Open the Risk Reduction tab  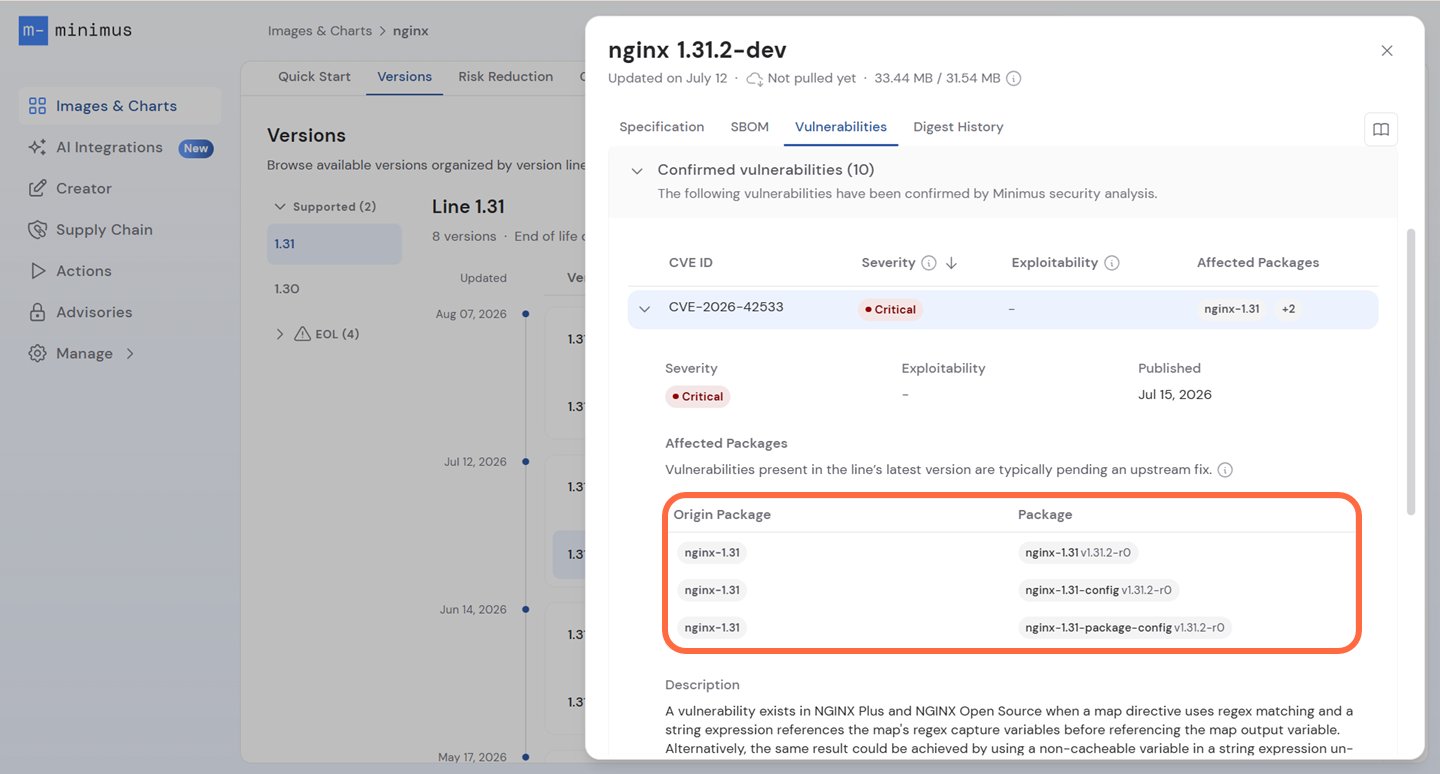pyautogui.click(x=505, y=77)
